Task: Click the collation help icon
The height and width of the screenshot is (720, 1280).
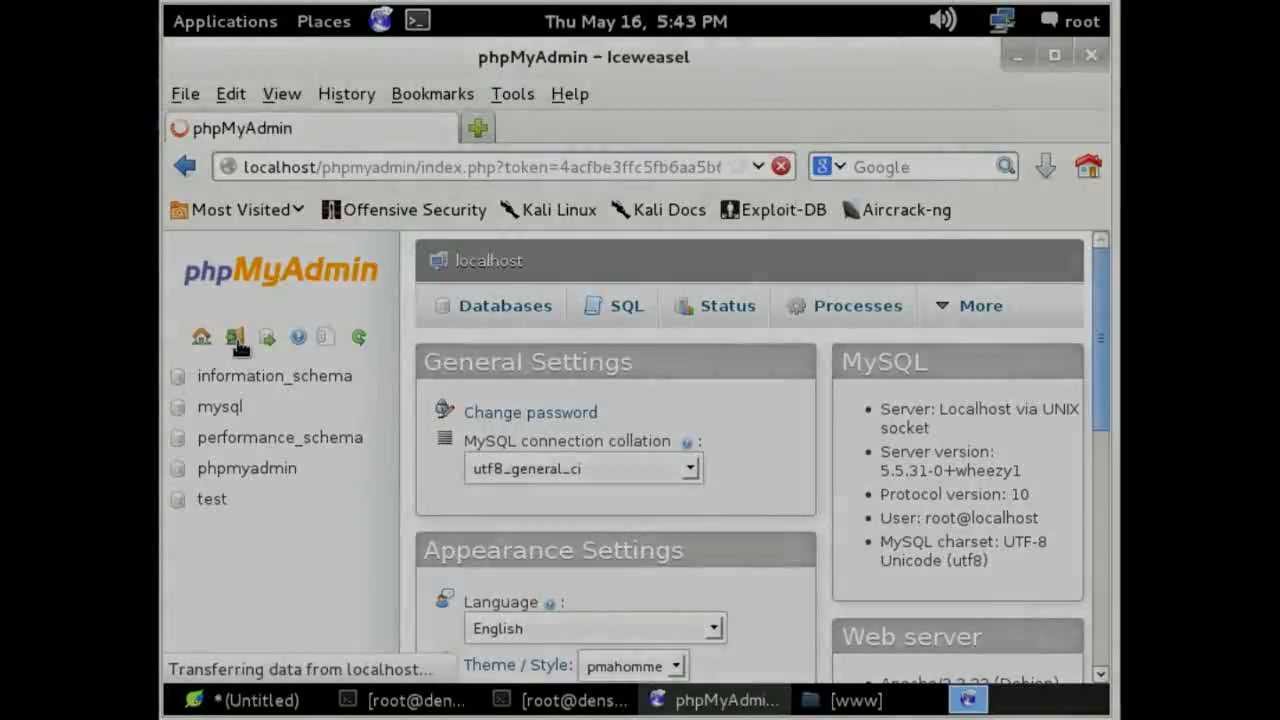Action: pyautogui.click(x=687, y=442)
